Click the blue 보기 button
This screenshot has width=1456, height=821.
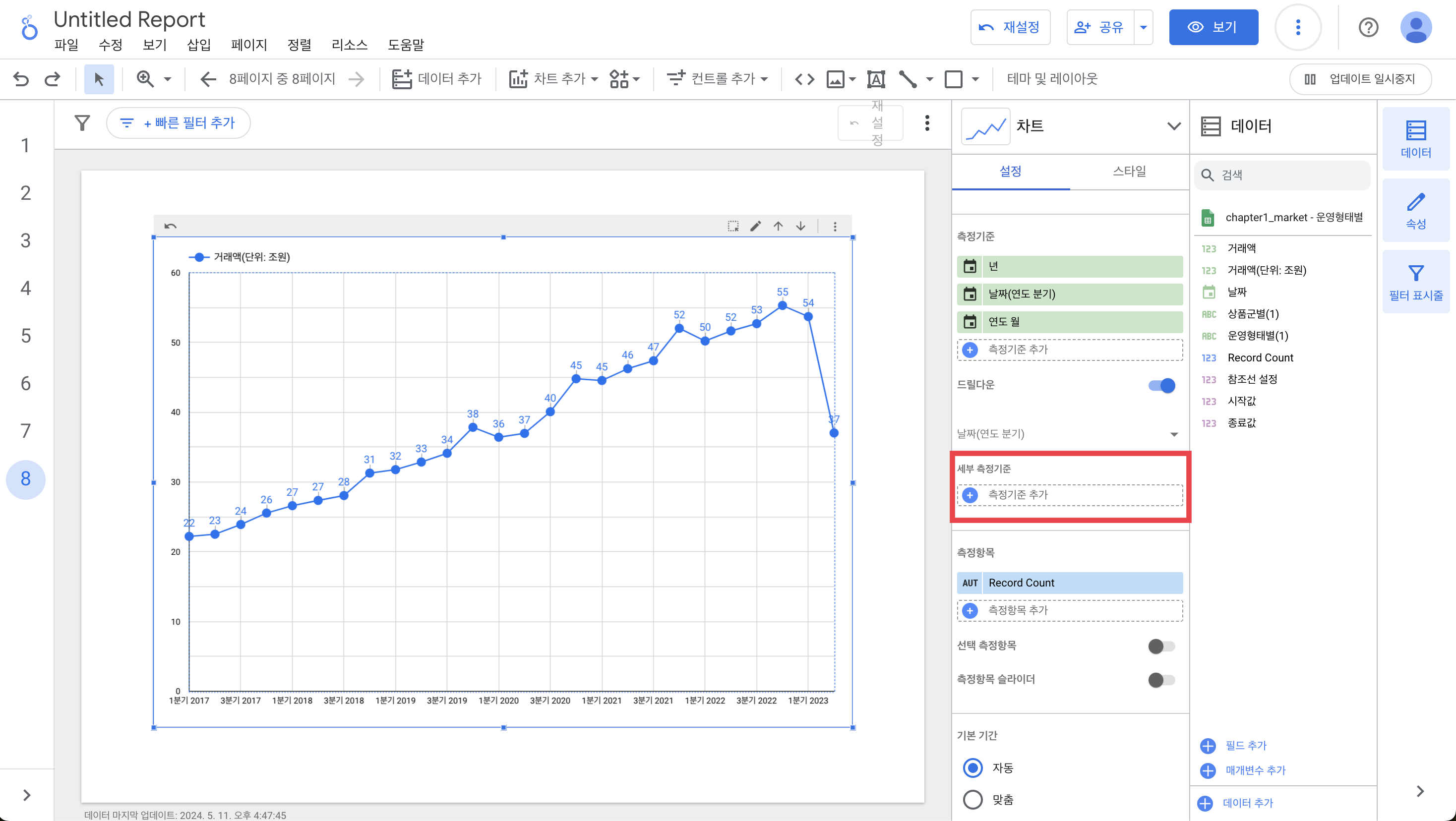(x=1213, y=27)
